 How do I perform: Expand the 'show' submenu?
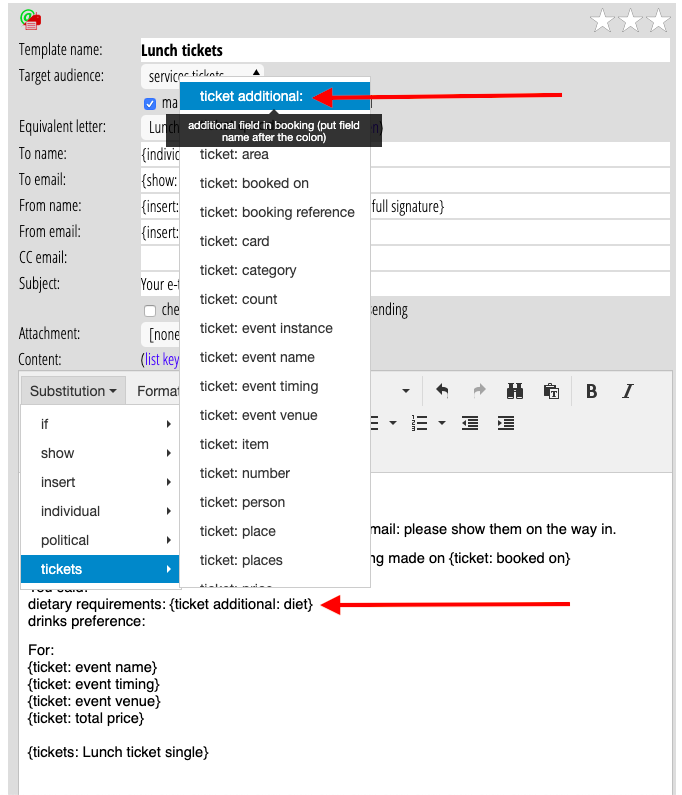click(100, 453)
